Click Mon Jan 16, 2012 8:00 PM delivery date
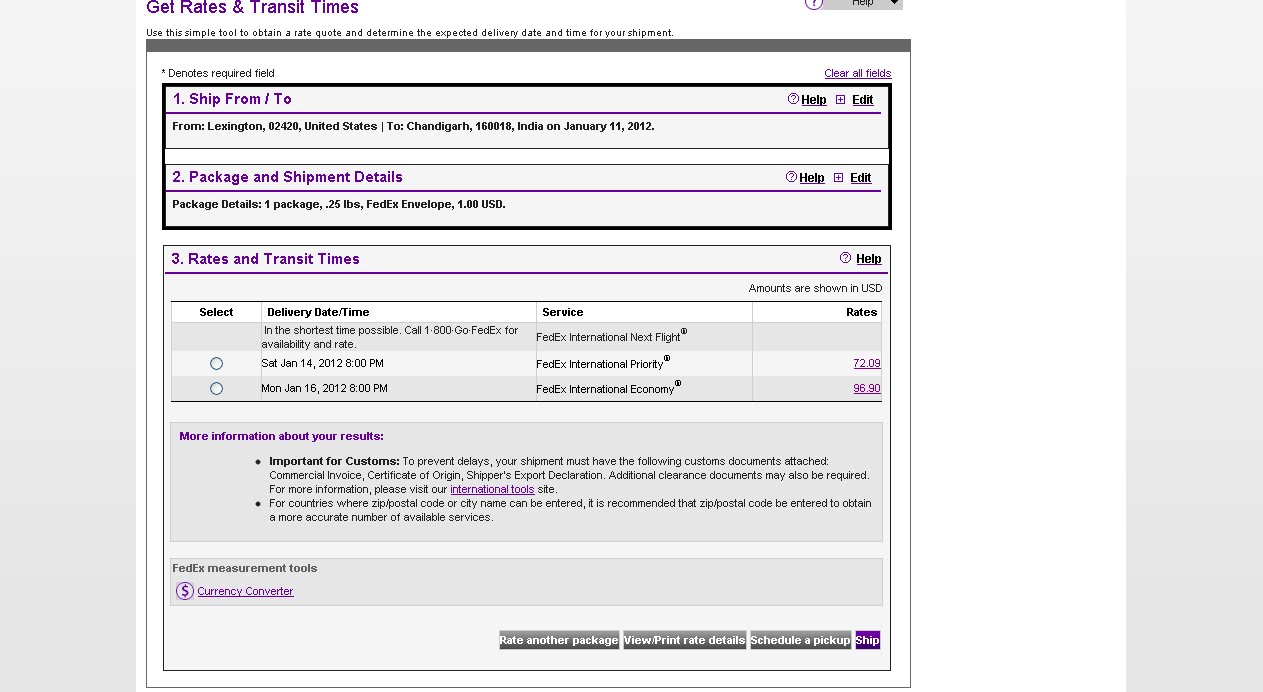The height and width of the screenshot is (692, 1263). pos(324,388)
